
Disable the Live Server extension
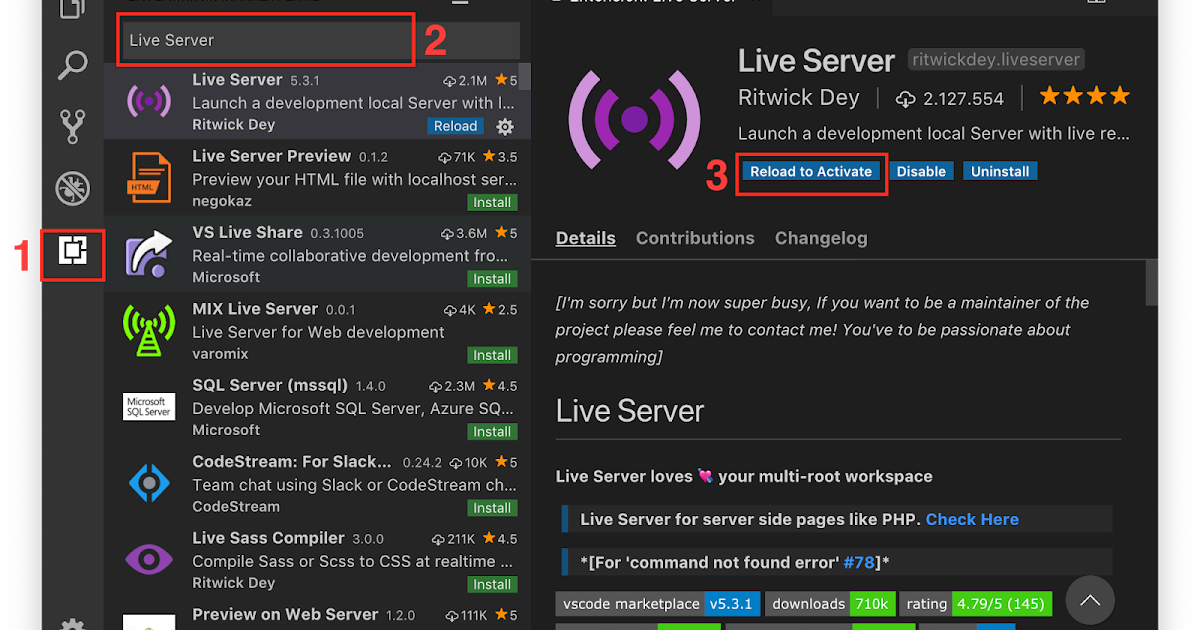click(x=921, y=171)
